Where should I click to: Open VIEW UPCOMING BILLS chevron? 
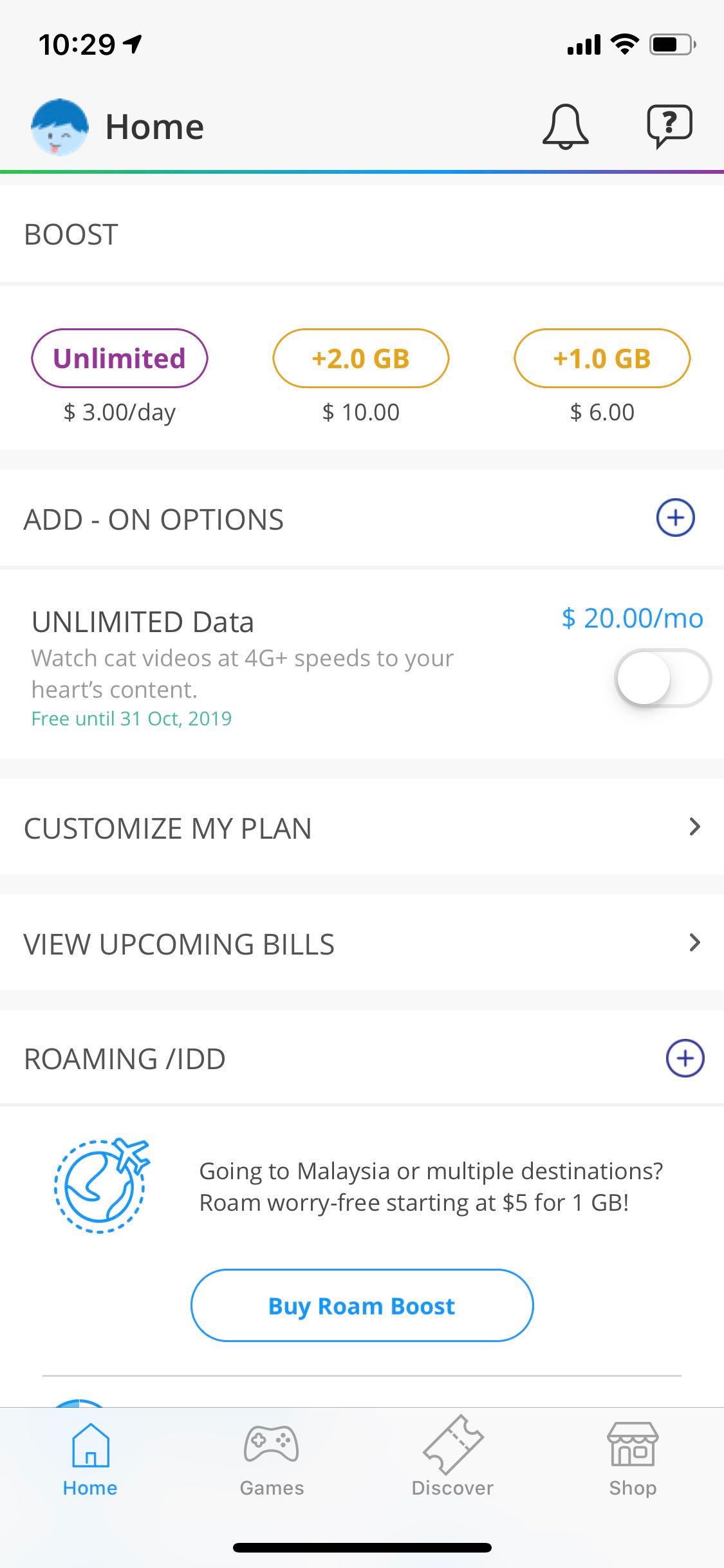pyautogui.click(x=694, y=943)
